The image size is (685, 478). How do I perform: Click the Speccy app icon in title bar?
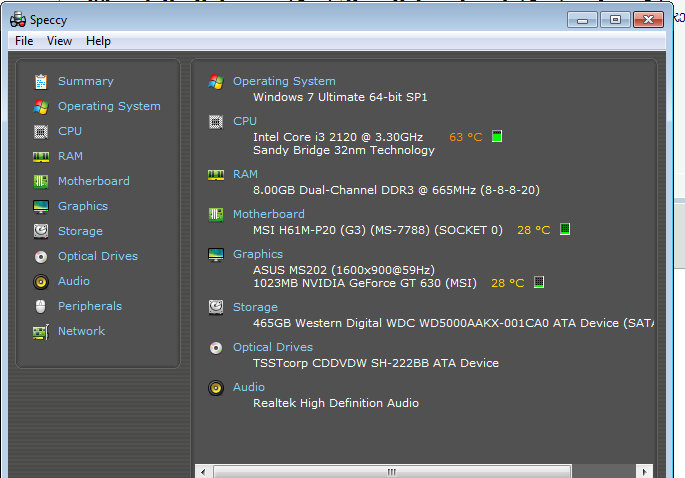(x=18, y=20)
